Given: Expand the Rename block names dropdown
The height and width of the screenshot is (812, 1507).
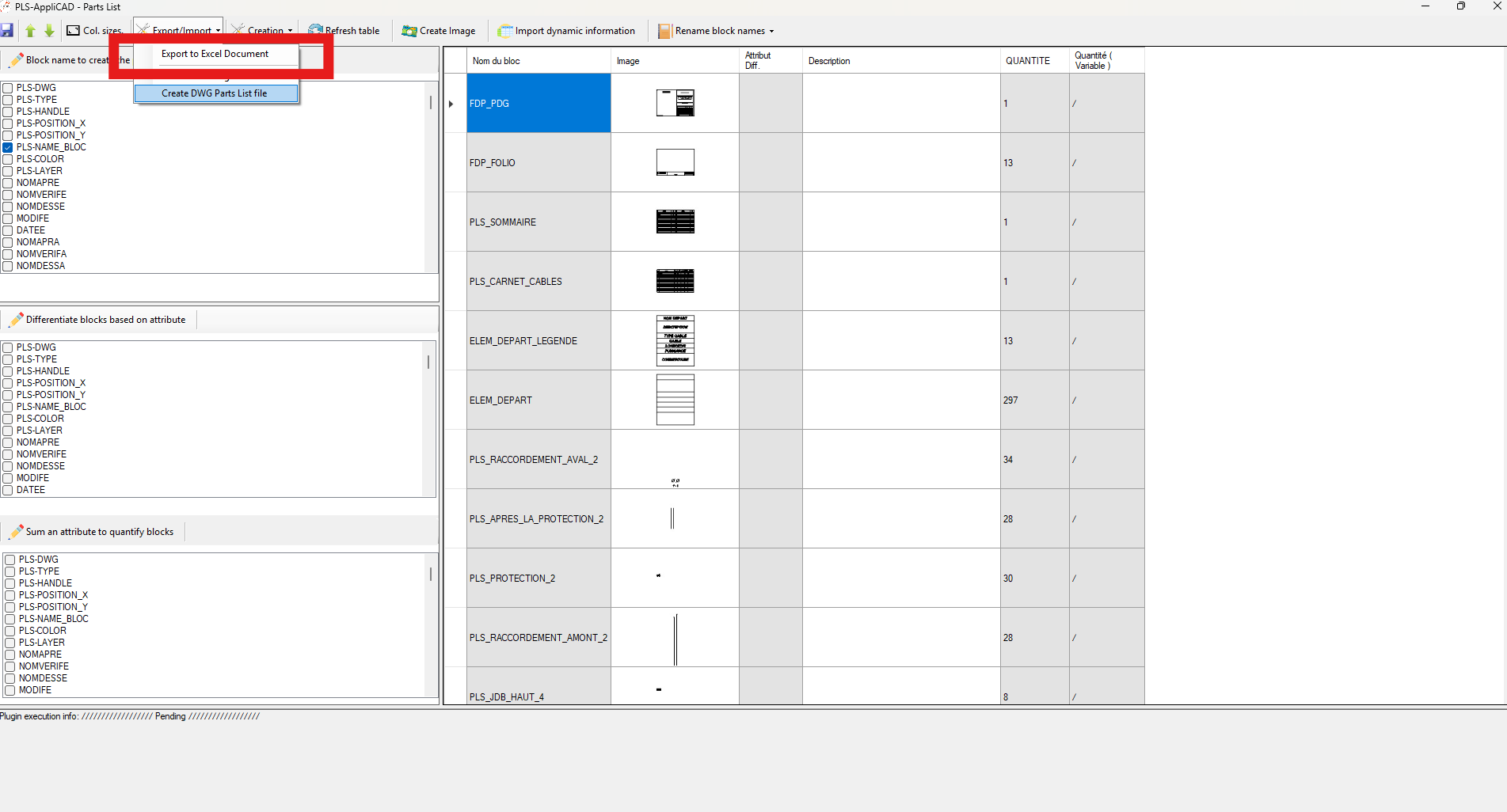Looking at the screenshot, I should [772, 31].
